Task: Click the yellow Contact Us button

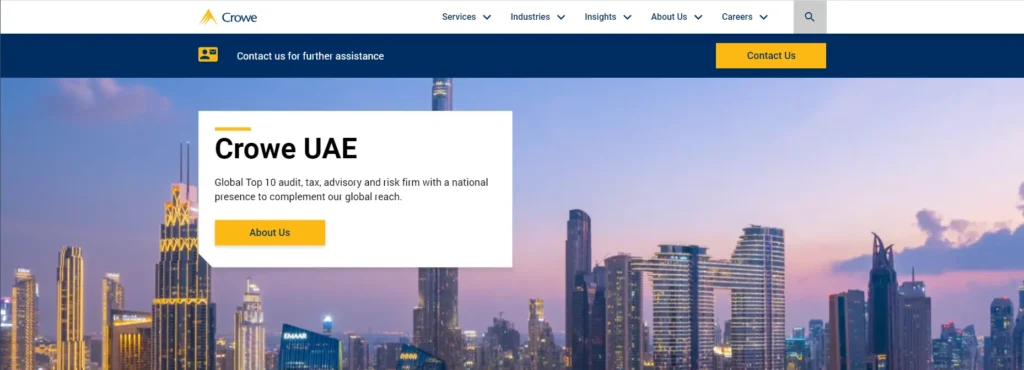Action: pyautogui.click(x=771, y=55)
